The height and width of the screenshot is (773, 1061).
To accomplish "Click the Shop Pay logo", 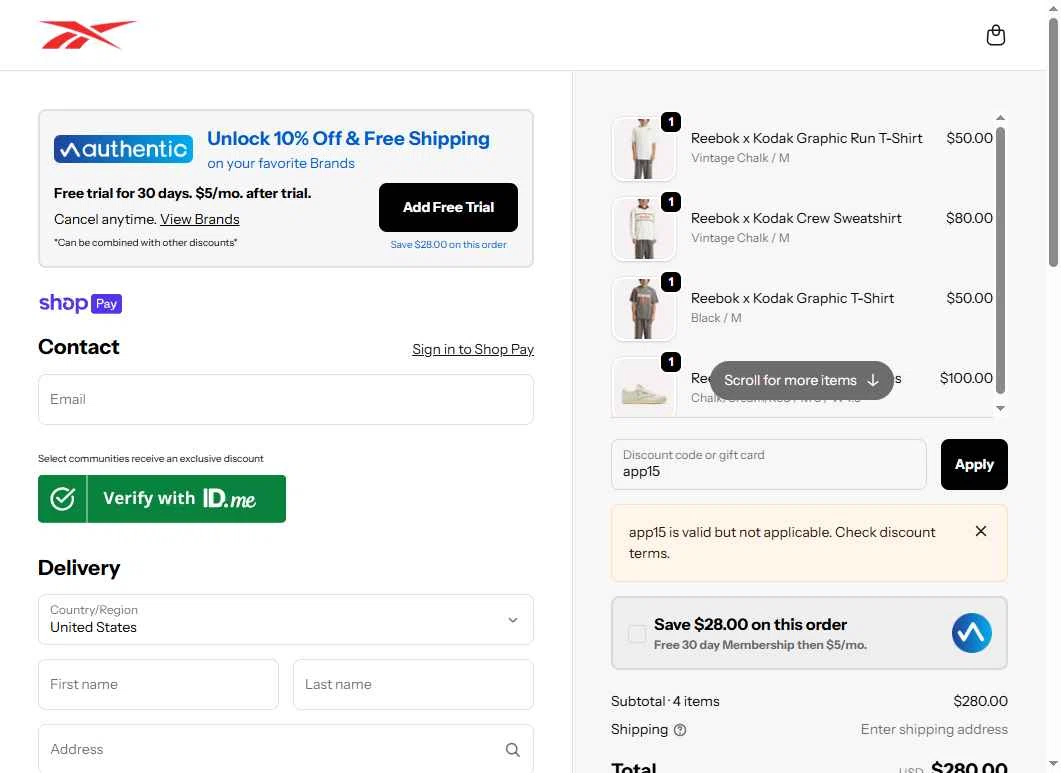I will 80,303.
